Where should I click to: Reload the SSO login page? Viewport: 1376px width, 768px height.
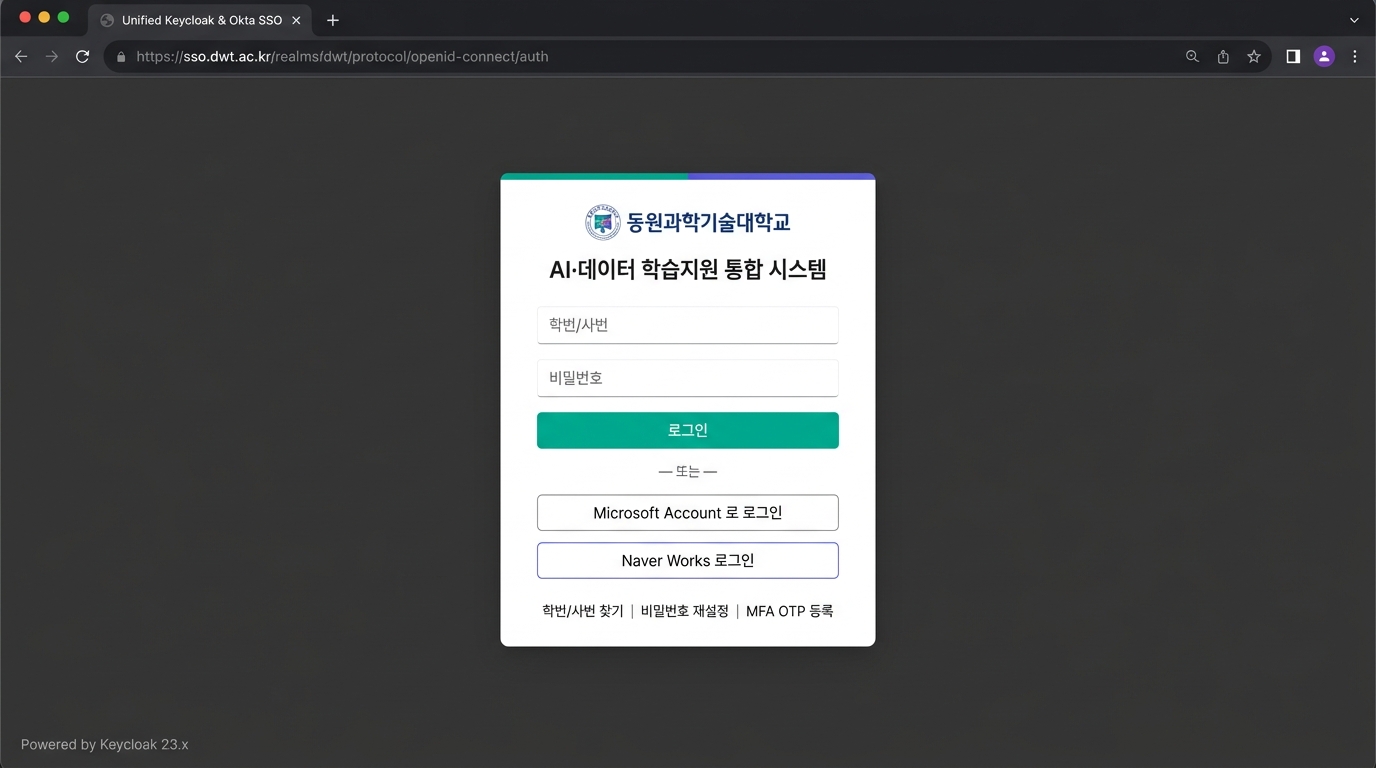click(x=83, y=57)
